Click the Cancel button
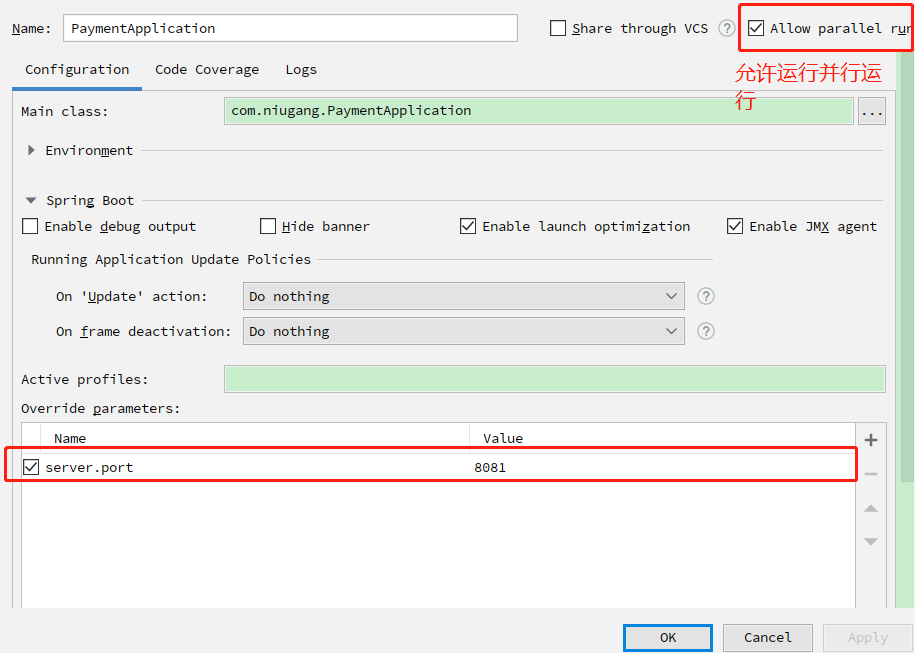The width and height of the screenshot is (915, 653). coord(767,637)
